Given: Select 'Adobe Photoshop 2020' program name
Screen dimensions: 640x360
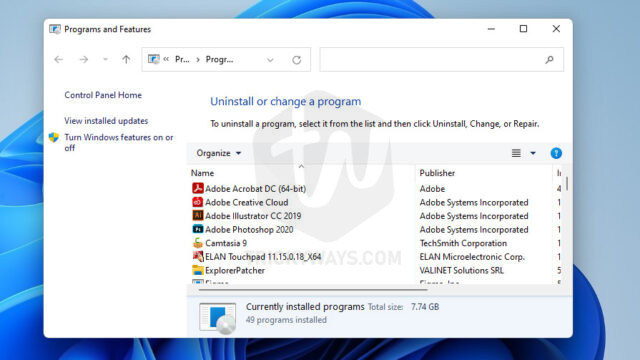Looking at the screenshot, I should coord(249,229).
